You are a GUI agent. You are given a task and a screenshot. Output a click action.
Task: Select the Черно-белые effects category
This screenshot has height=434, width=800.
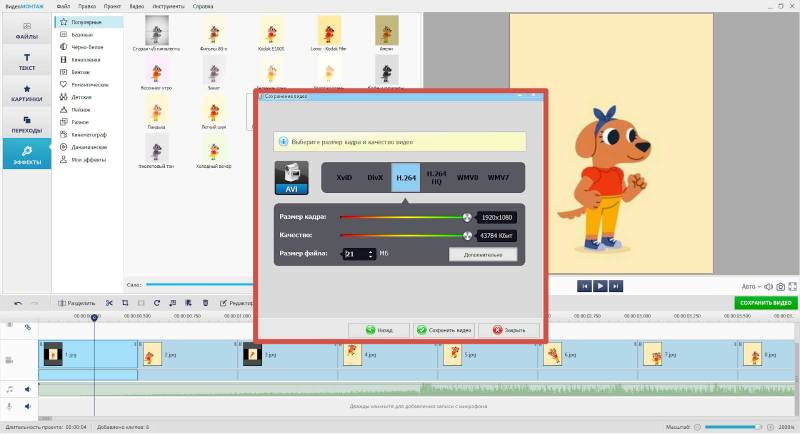pos(89,47)
